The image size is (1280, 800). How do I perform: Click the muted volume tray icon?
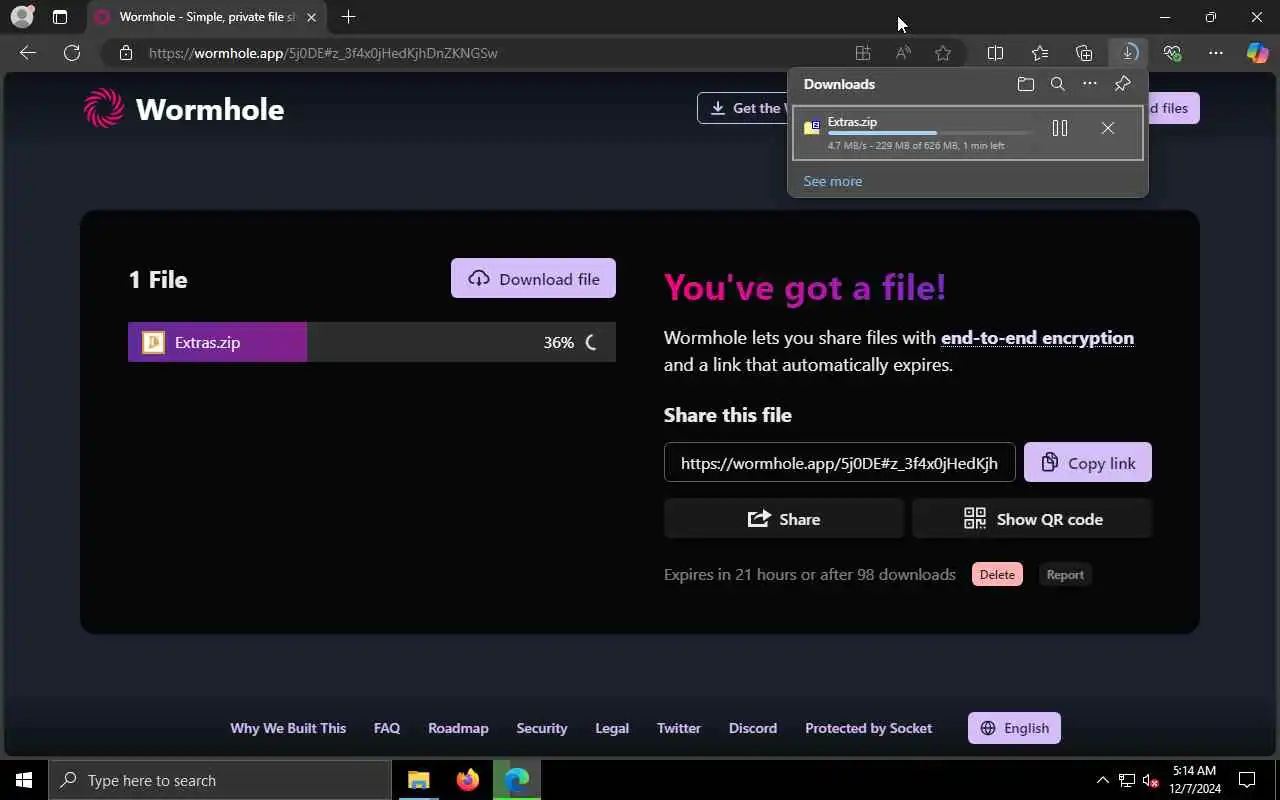(x=1151, y=780)
